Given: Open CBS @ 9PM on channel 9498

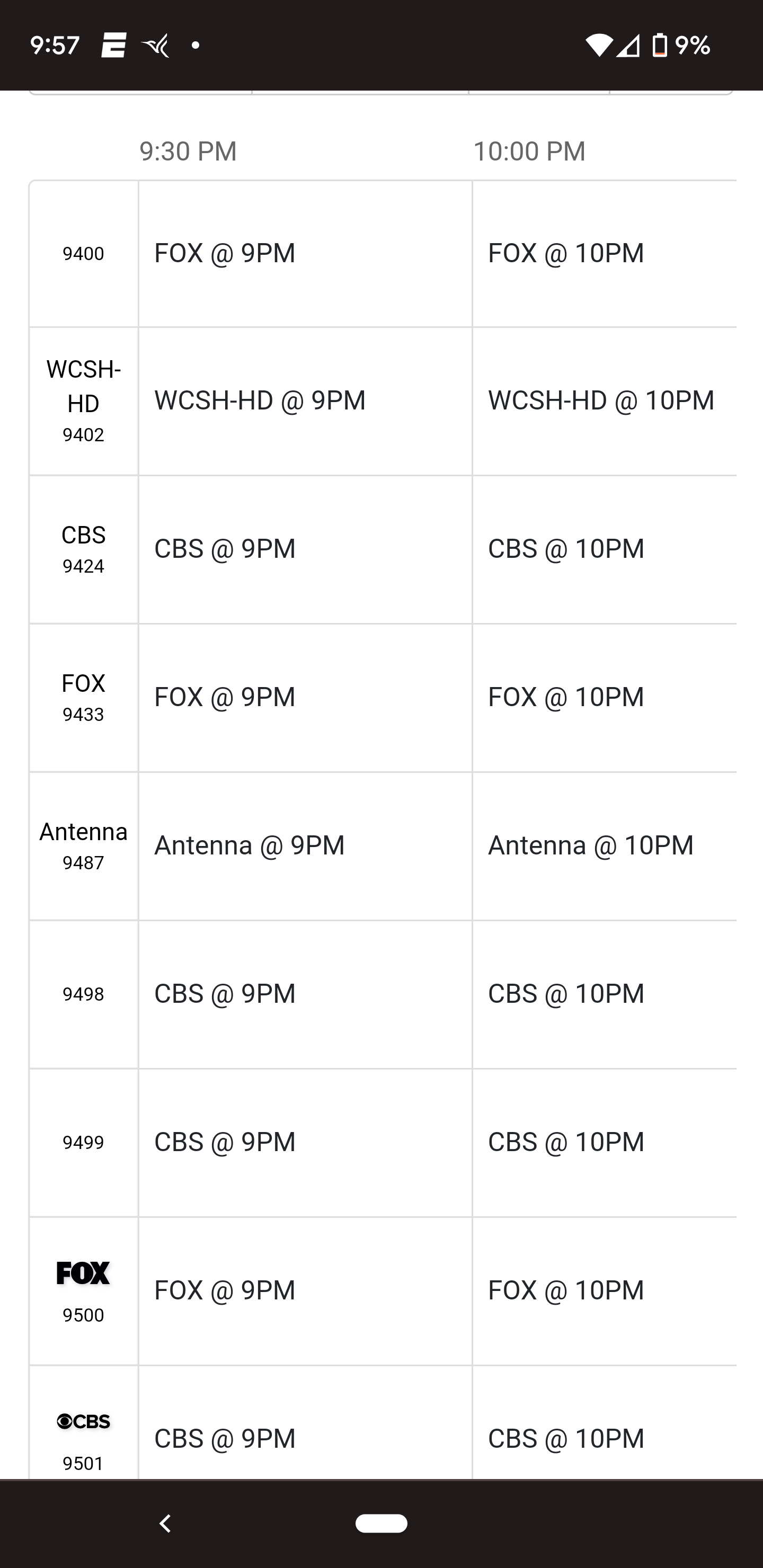Looking at the screenshot, I should coord(305,994).
